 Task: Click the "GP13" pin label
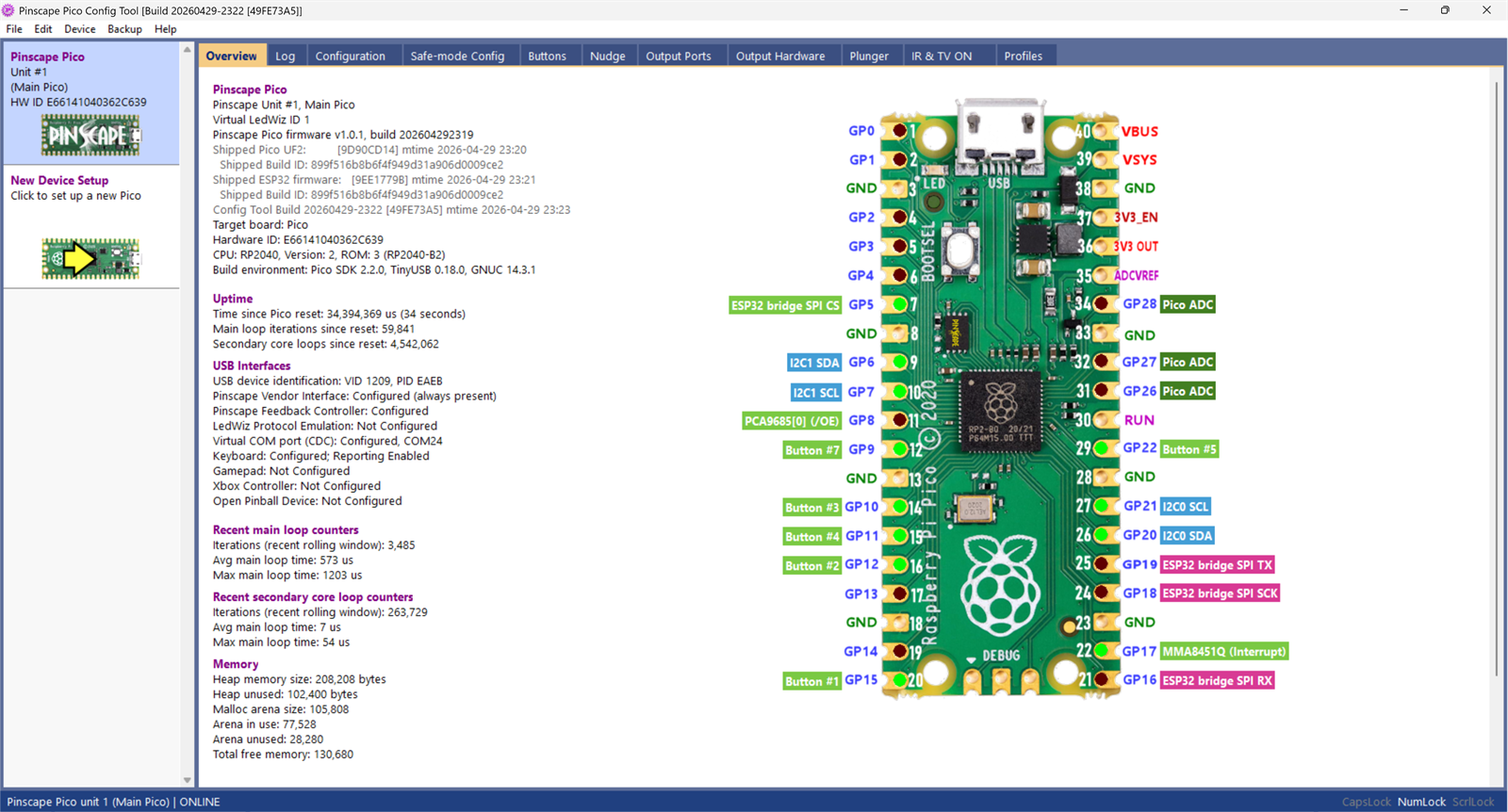pos(861,594)
